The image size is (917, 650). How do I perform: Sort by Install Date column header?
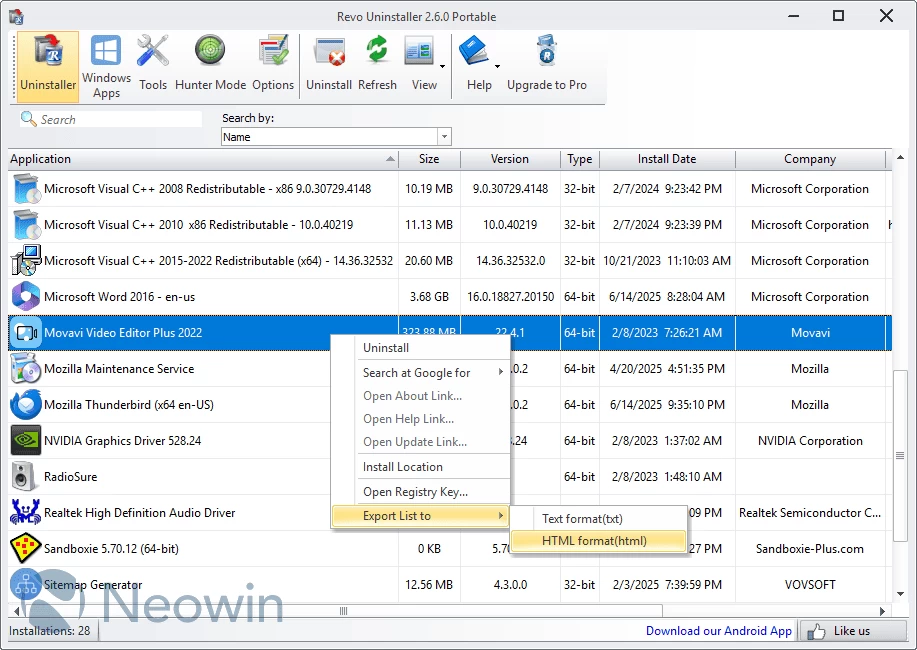tap(667, 159)
